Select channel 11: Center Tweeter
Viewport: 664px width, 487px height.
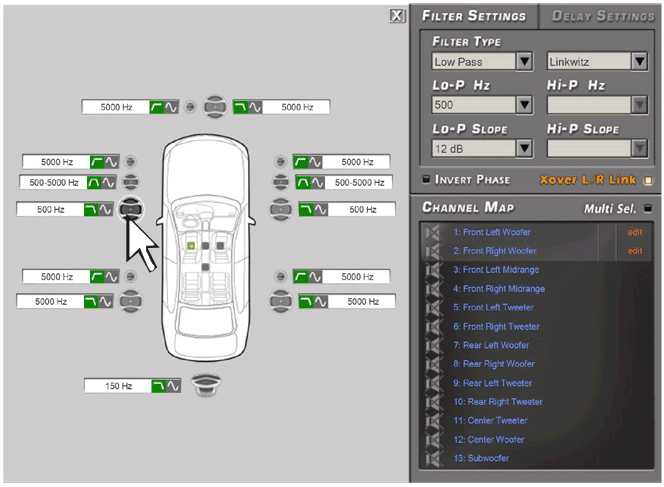tap(490, 421)
